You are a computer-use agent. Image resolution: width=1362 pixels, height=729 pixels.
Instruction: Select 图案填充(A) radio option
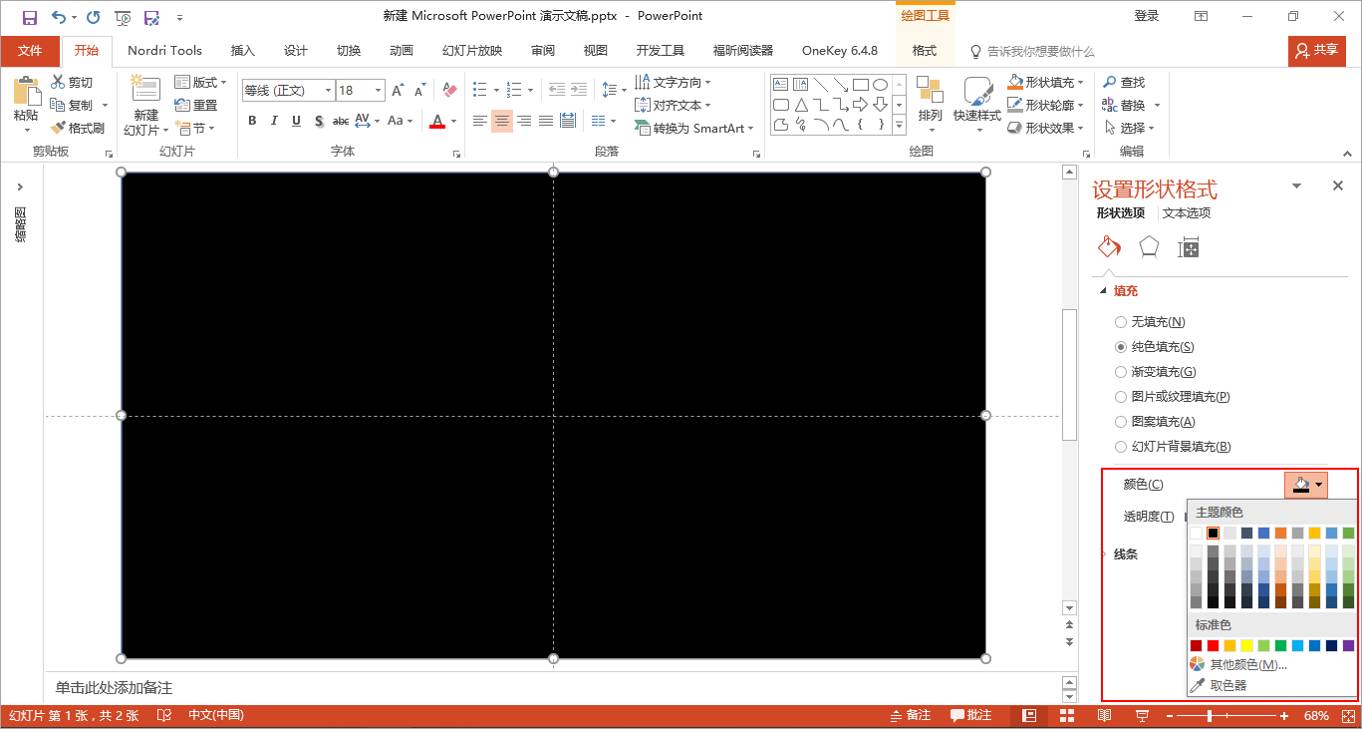pos(1155,422)
